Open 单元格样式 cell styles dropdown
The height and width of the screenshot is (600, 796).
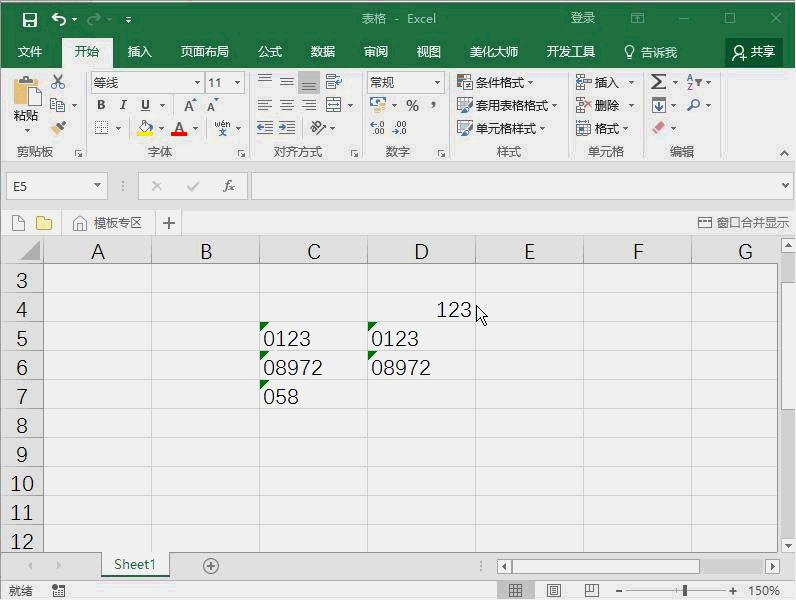tap(501, 128)
